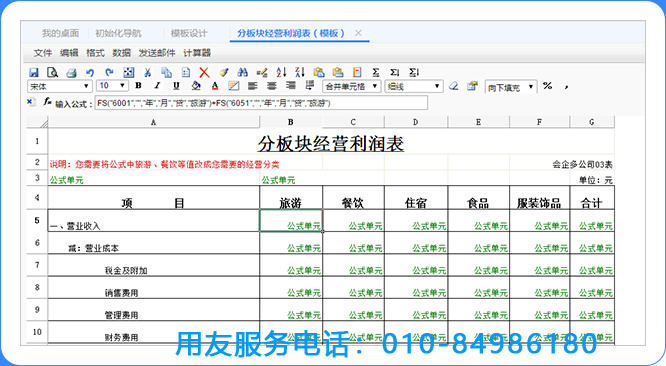Open the font size 10 dropdown
Image resolution: width=666 pixels, height=366 pixels.
click(x=112, y=86)
